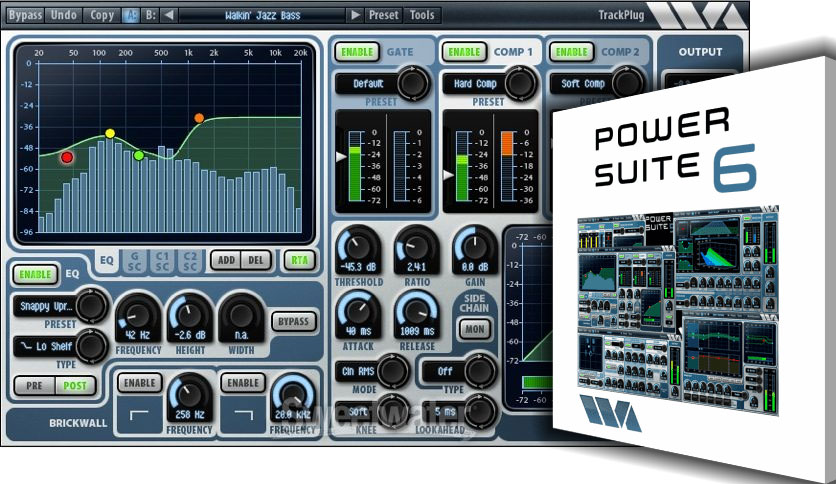
Task: Select the yellow EQ band node
Action: tap(110, 133)
